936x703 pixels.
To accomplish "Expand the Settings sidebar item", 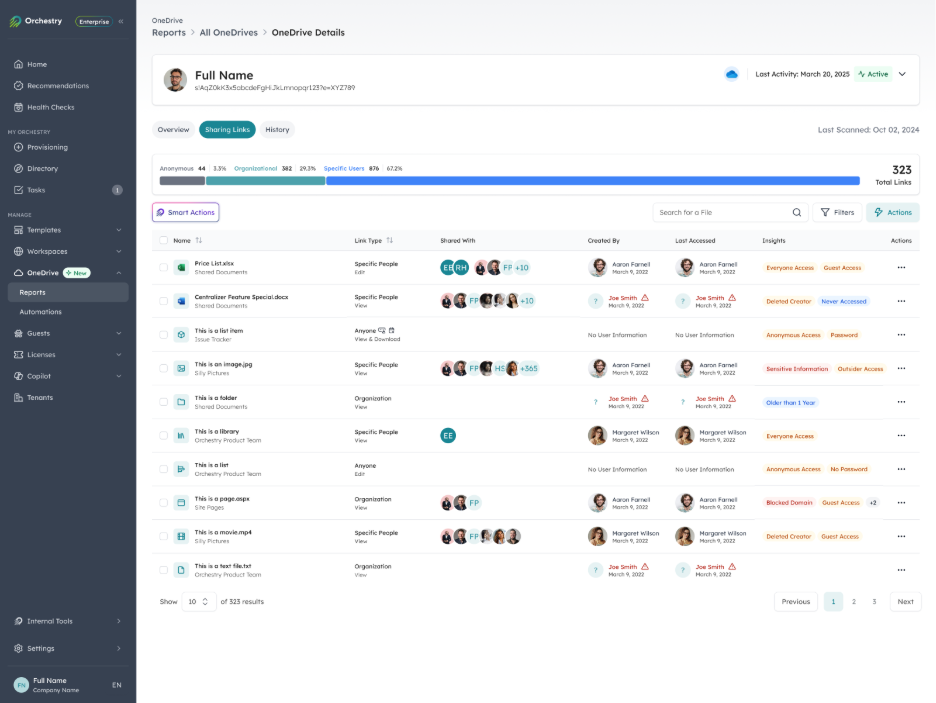I will point(118,648).
